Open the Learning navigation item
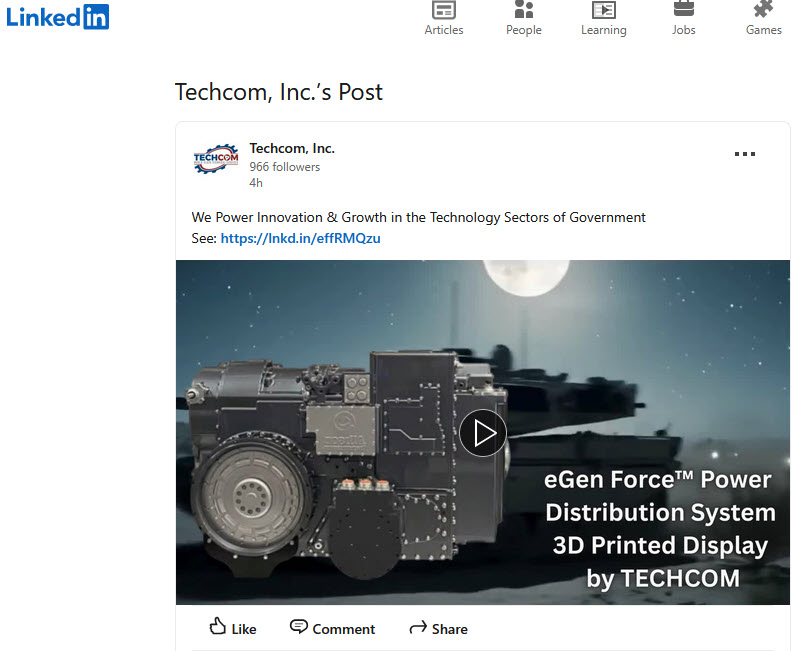The image size is (810, 651). [x=603, y=19]
